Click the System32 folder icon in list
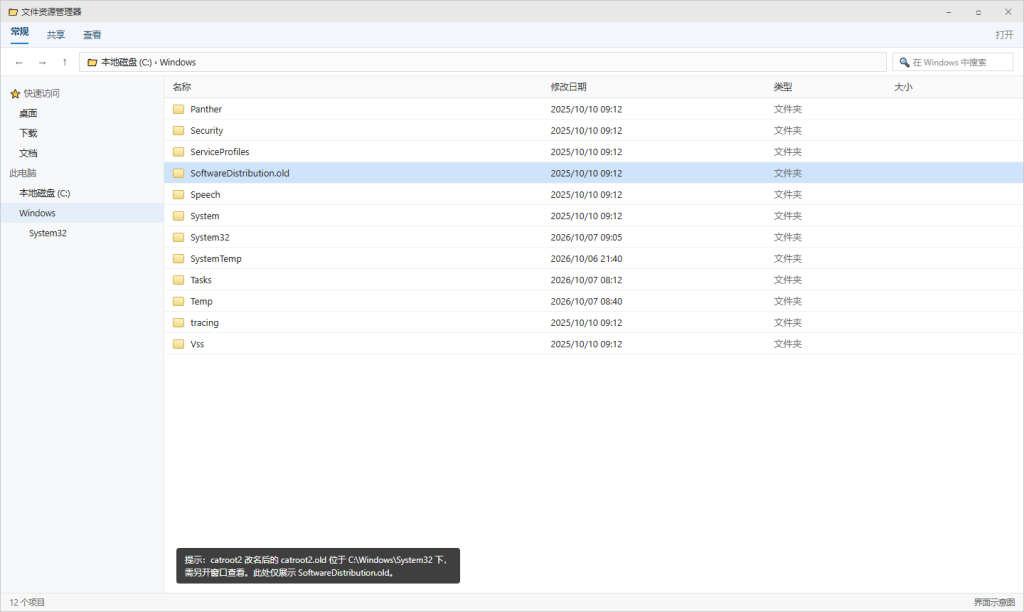 (x=178, y=237)
